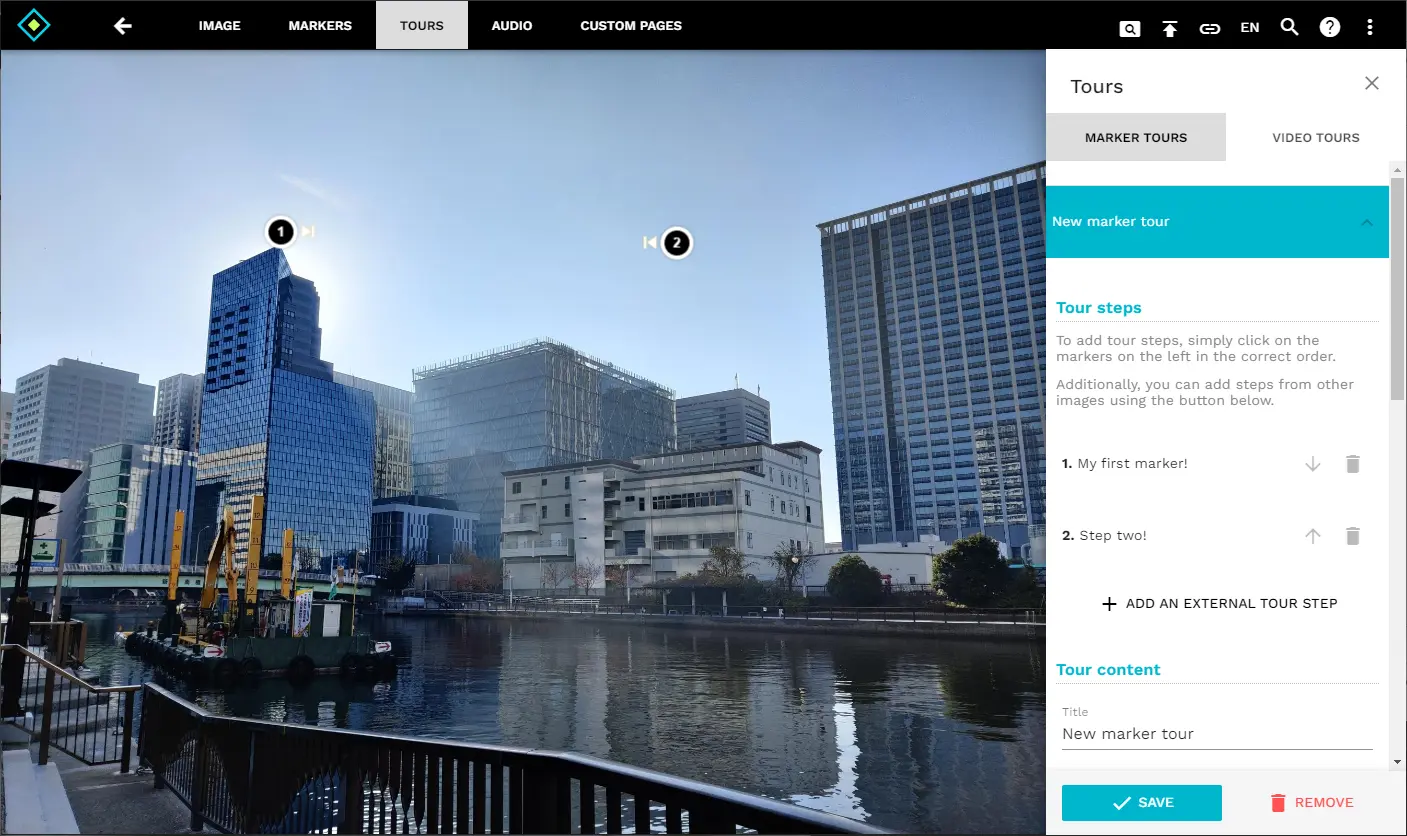Open the Markers tab
Screen dimensions: 1407x836
click(x=320, y=25)
